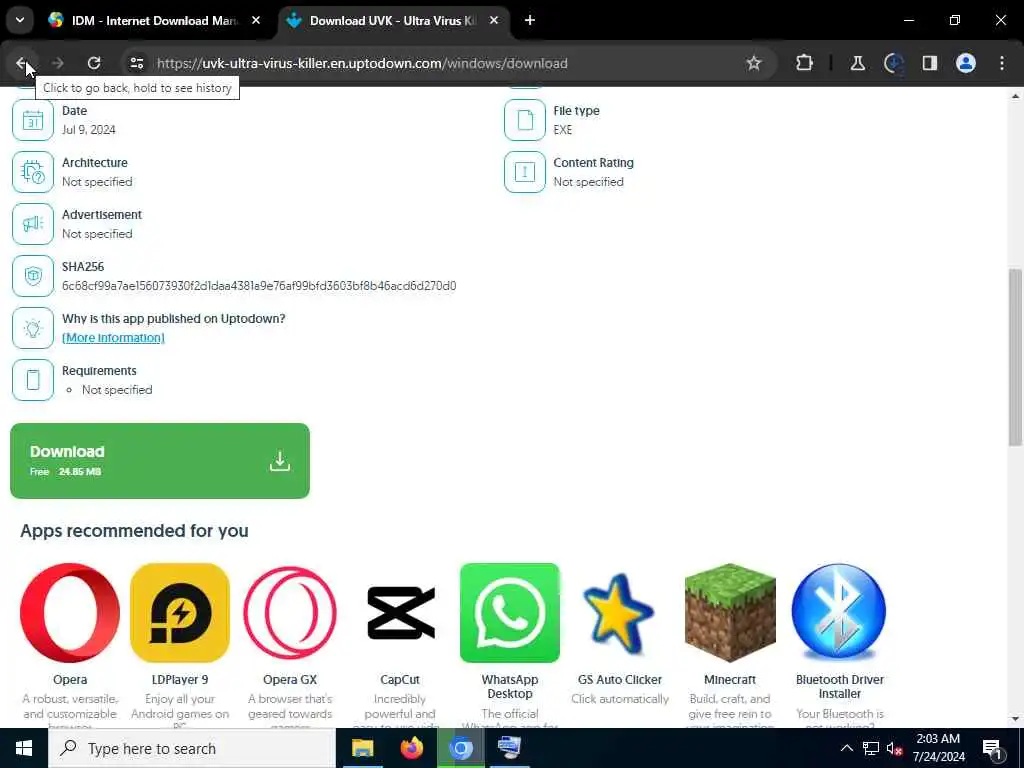Click the taskbar clock showing 2:03 AM
1024x768 pixels.
938,748
